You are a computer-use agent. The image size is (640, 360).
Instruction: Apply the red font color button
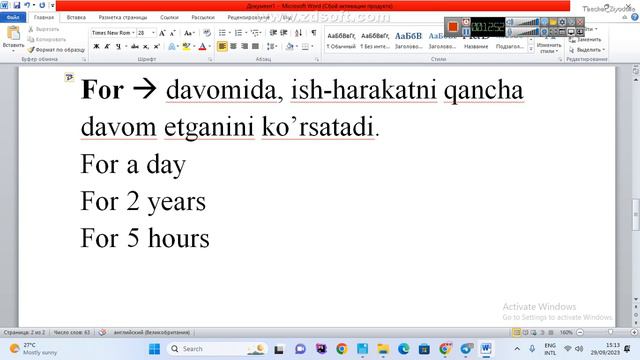tap(202, 47)
